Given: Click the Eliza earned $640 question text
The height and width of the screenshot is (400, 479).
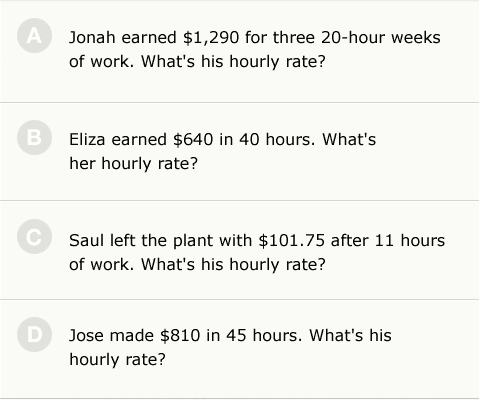Looking at the screenshot, I should click(222, 151).
